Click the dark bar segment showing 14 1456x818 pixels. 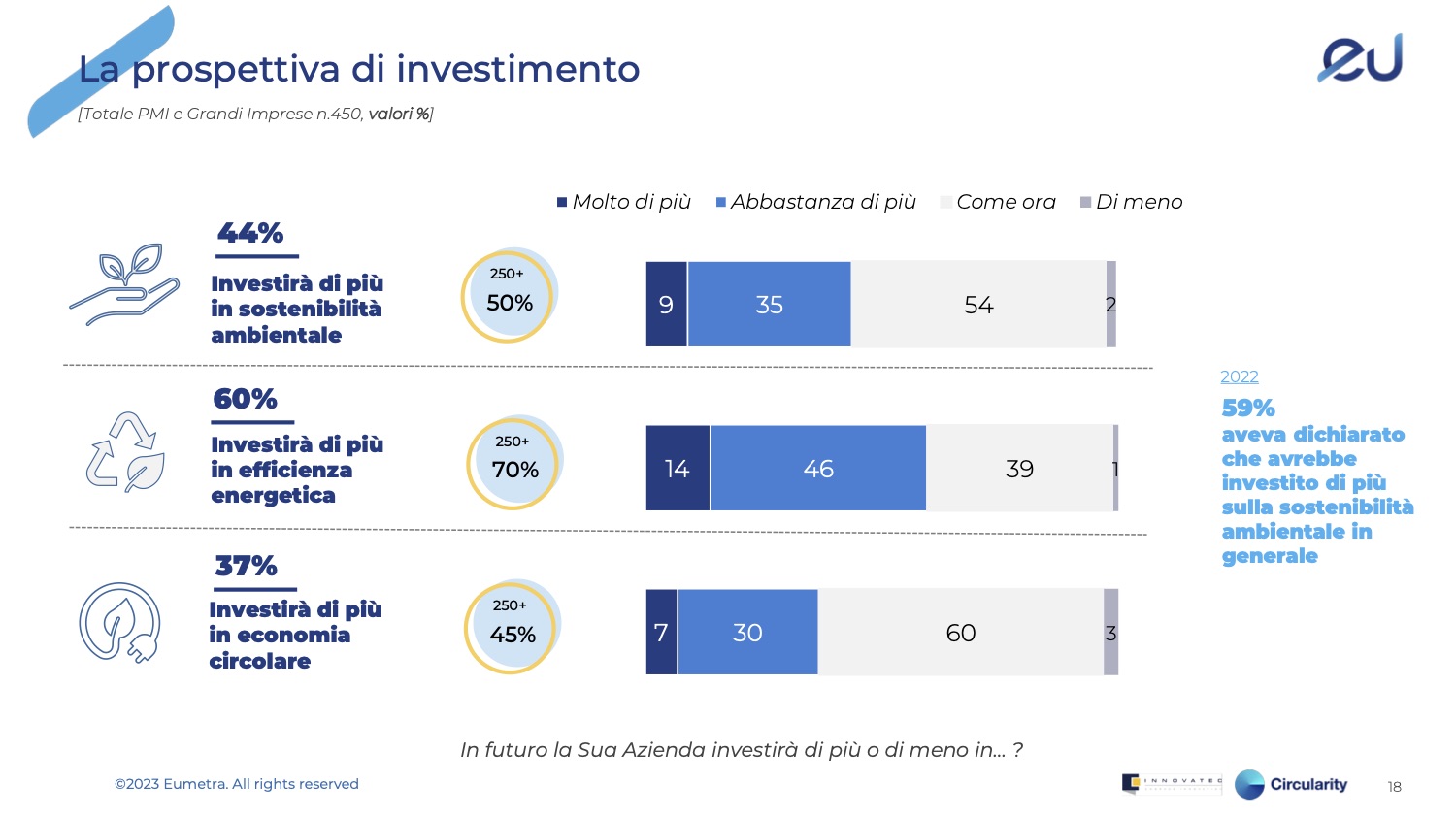pos(678,469)
